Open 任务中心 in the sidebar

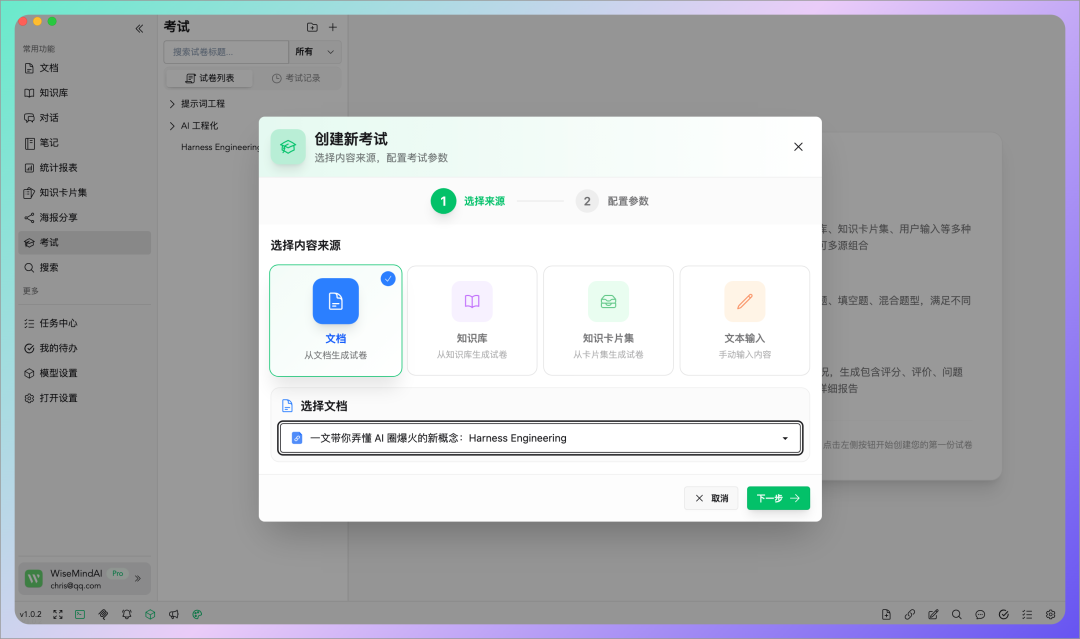84,323
